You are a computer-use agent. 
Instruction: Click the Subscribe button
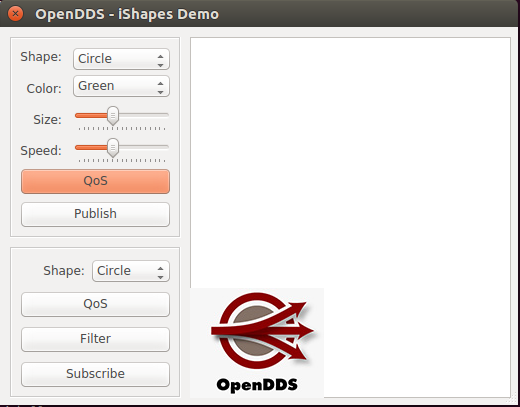coord(95,374)
